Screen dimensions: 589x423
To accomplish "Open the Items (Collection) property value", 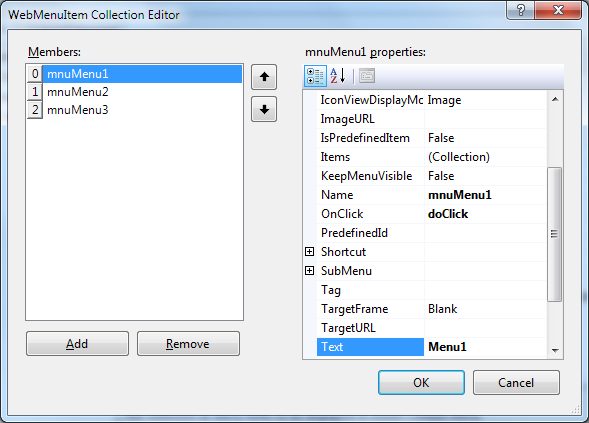I will [x=485, y=157].
